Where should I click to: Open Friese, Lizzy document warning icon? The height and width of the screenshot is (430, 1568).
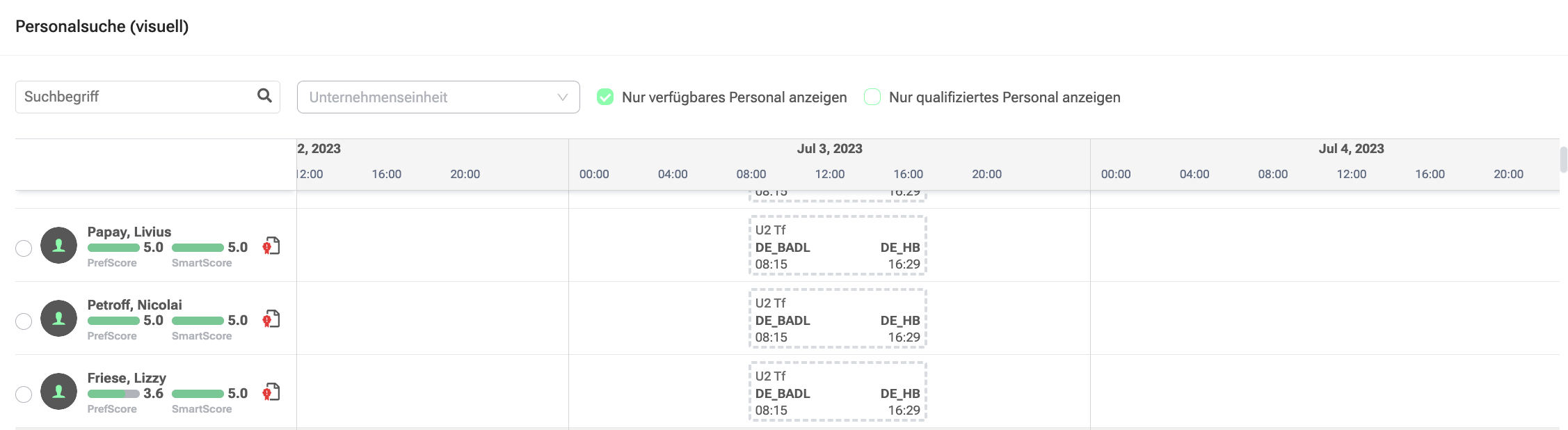click(271, 392)
